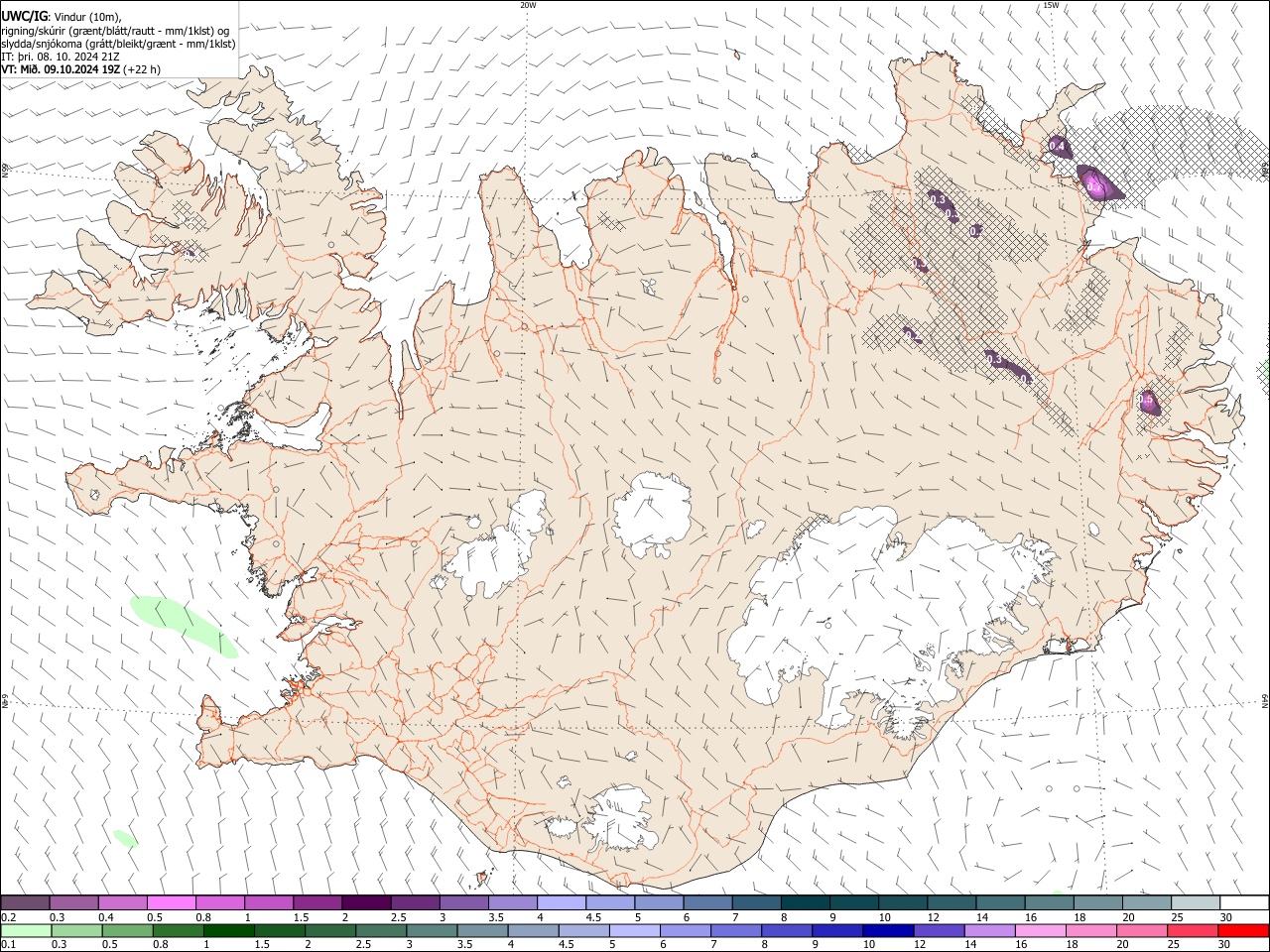Screen dimensions: 1270x952
Task: Click the dark plum 0.2 swatch in upper legend
Action: (25, 902)
